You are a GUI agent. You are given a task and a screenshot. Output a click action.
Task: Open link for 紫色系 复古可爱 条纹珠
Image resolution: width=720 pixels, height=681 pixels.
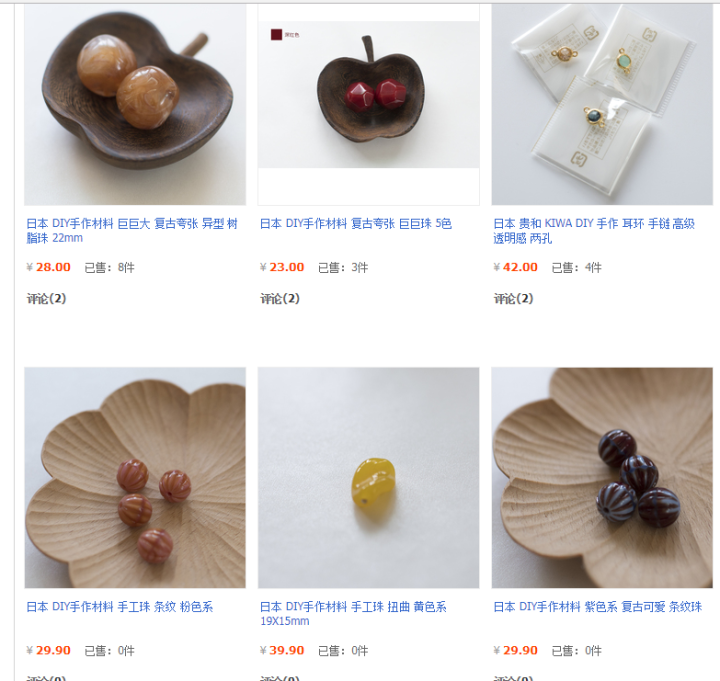click(x=597, y=607)
